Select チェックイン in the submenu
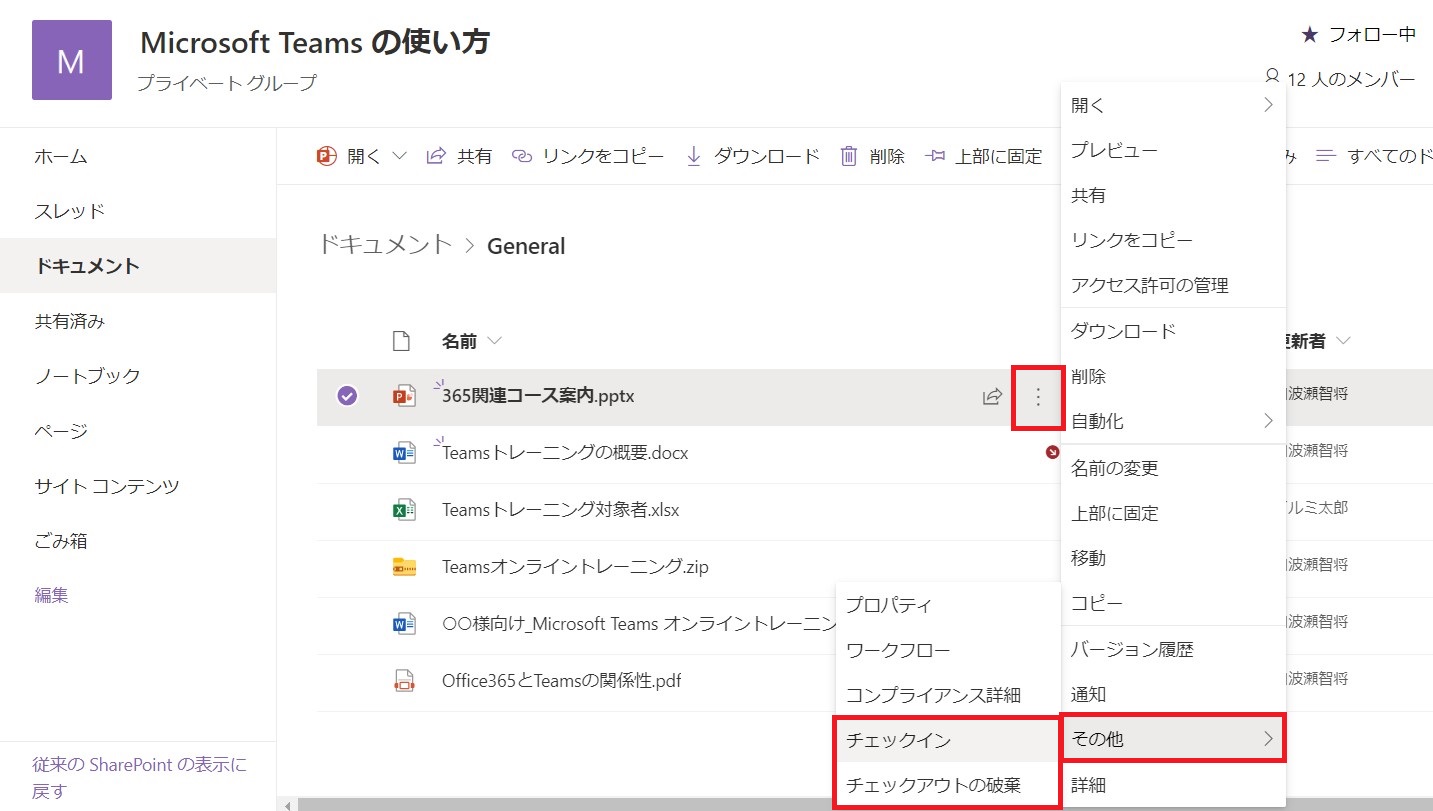 [x=947, y=740]
